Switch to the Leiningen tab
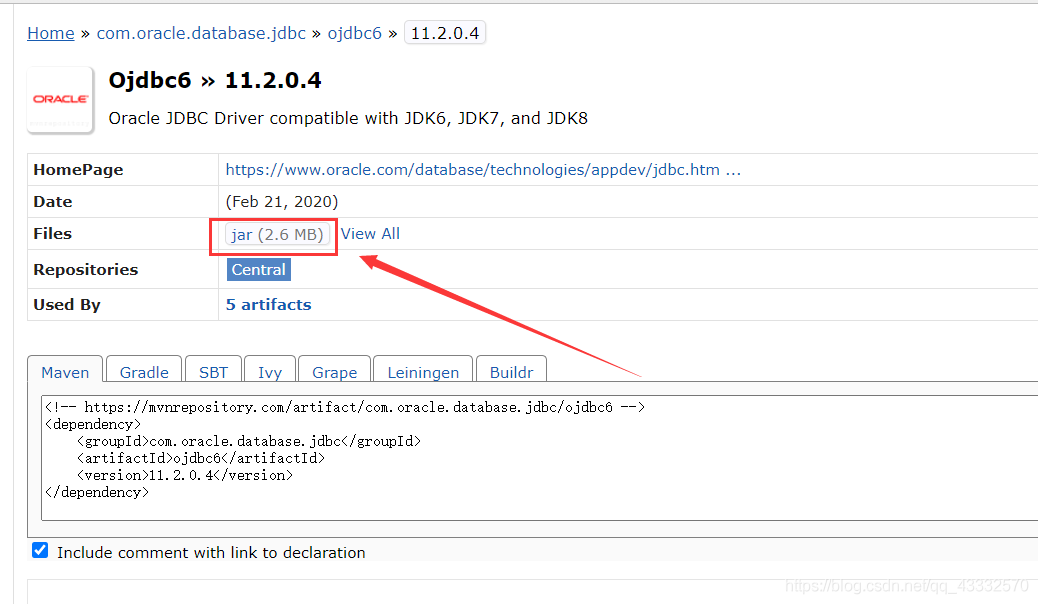 (423, 371)
